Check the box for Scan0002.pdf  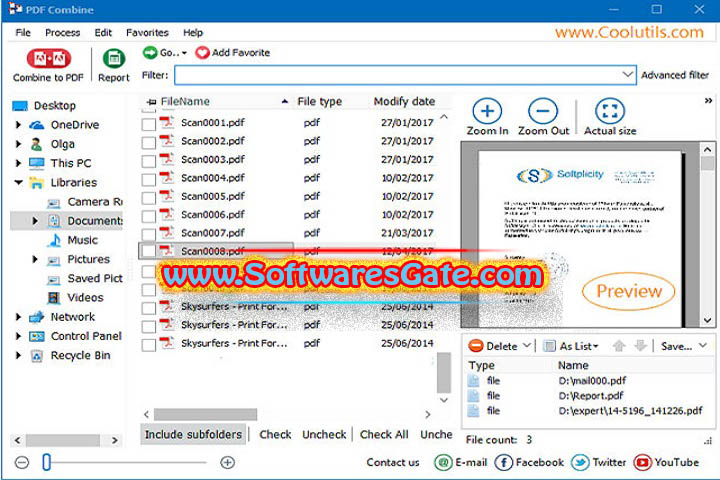[x=148, y=143]
